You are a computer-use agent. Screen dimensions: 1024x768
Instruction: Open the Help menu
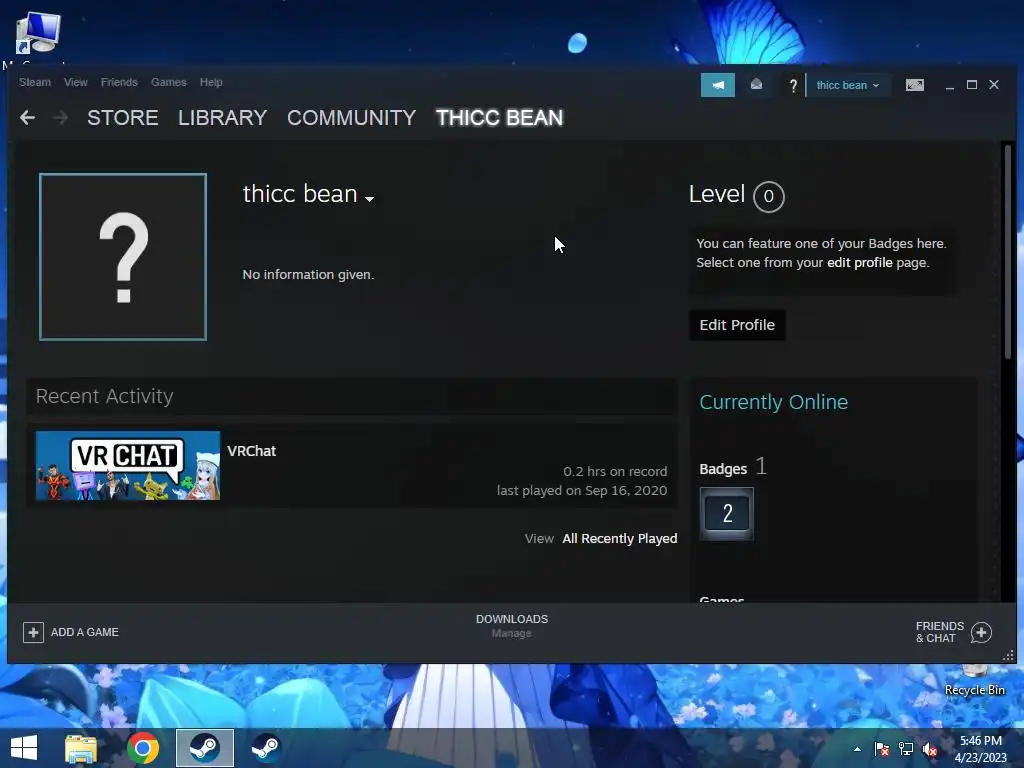[x=211, y=82]
